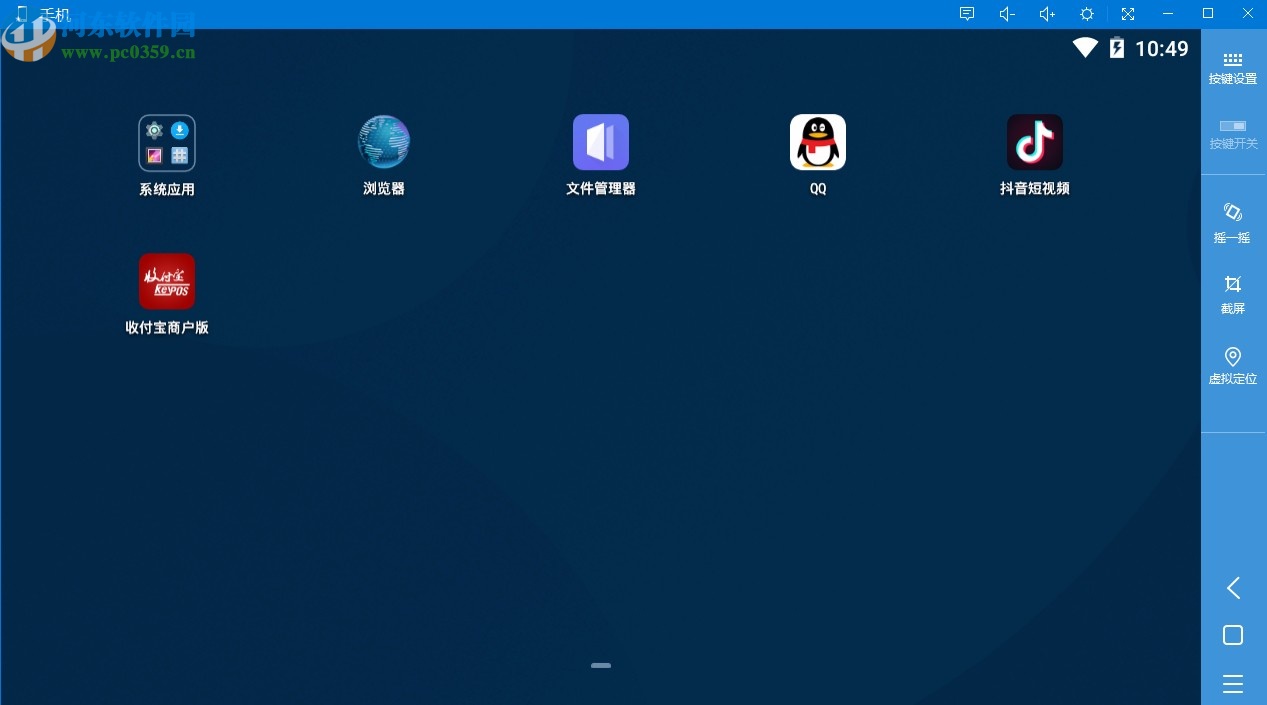The height and width of the screenshot is (705, 1267).
Task: Open the message feedback icon in title bar
Action: tap(967, 14)
